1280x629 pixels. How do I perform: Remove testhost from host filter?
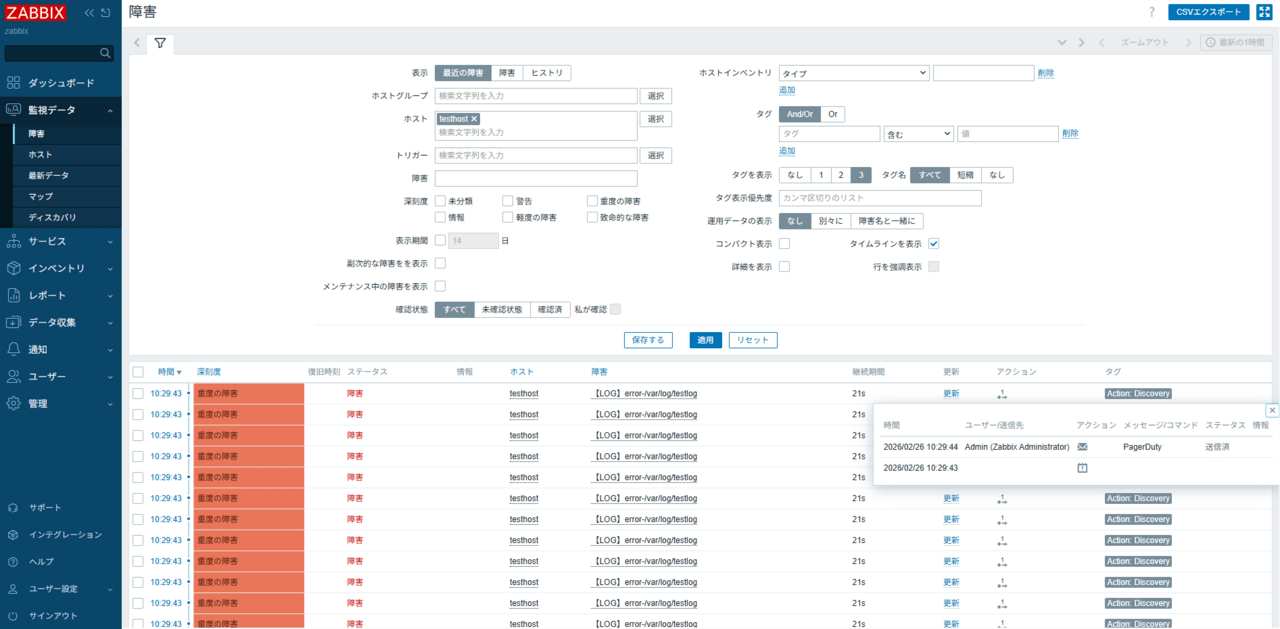point(474,119)
